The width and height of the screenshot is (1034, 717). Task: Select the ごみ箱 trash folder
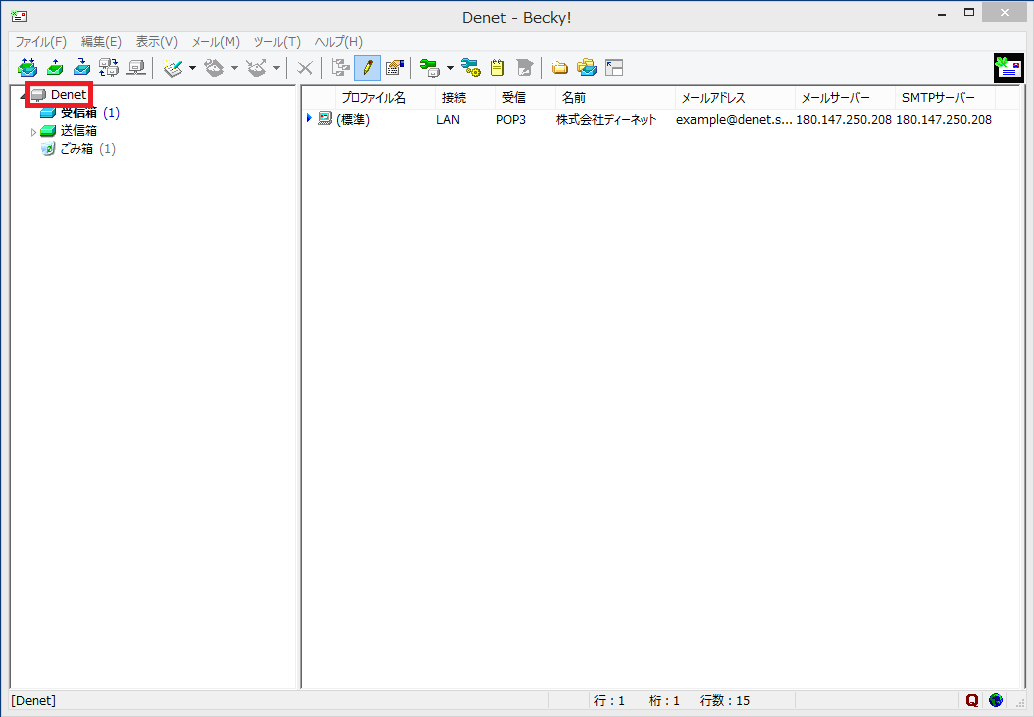[76, 149]
